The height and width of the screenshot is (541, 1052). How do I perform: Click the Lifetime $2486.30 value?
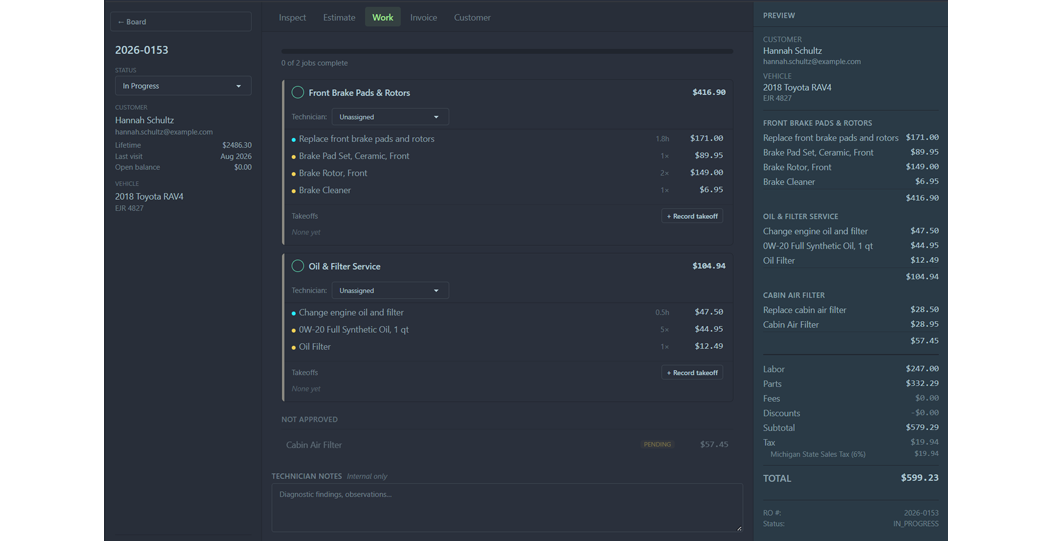pos(237,145)
